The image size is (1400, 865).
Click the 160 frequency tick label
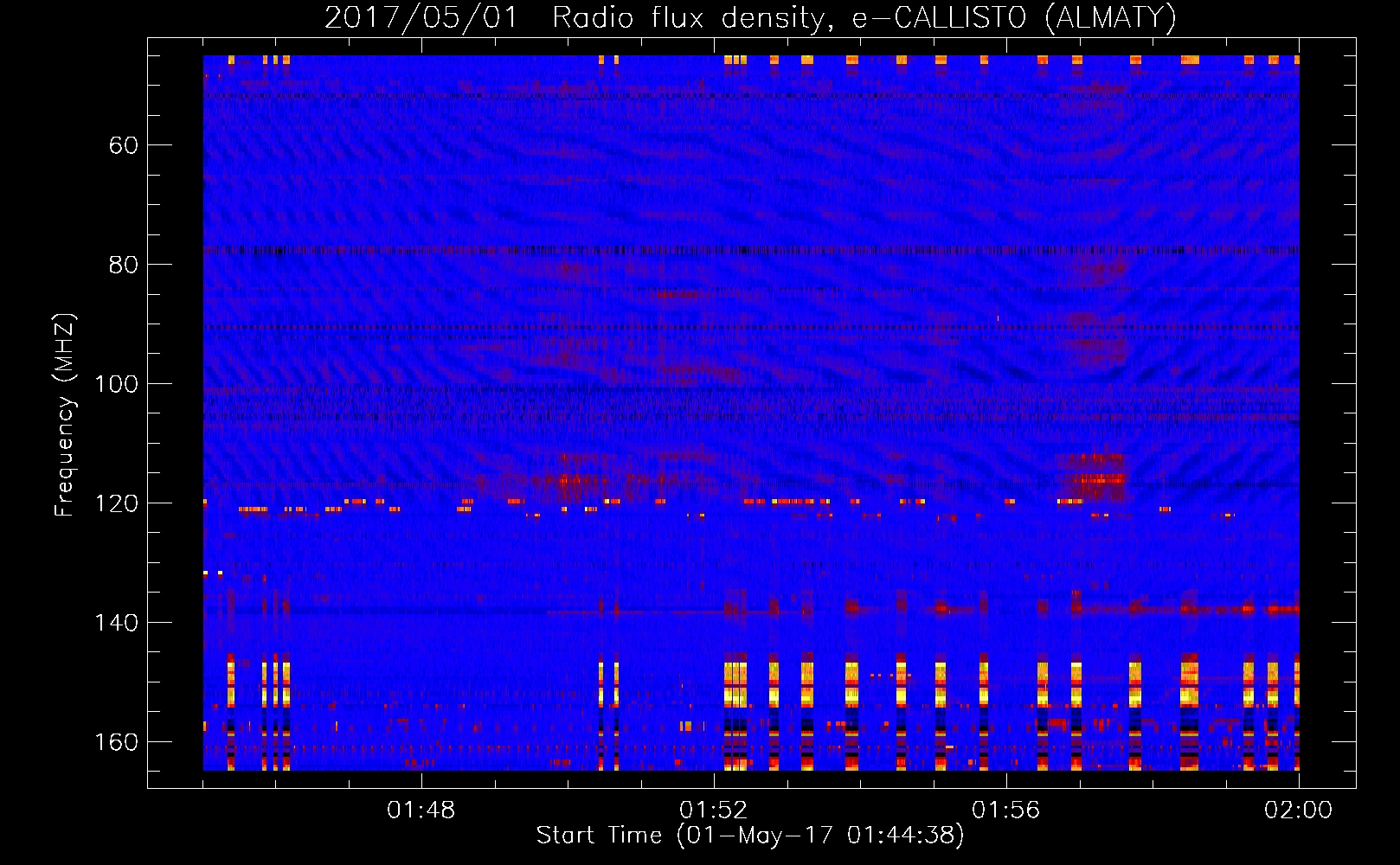pos(117,742)
